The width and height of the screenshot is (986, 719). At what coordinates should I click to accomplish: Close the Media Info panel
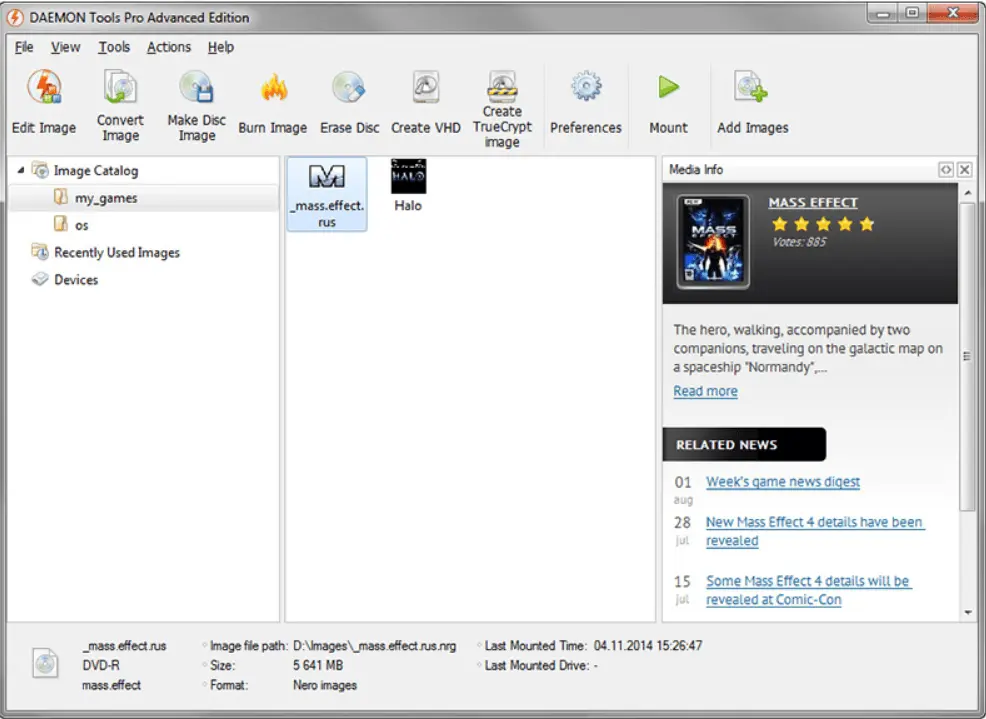pos(964,170)
